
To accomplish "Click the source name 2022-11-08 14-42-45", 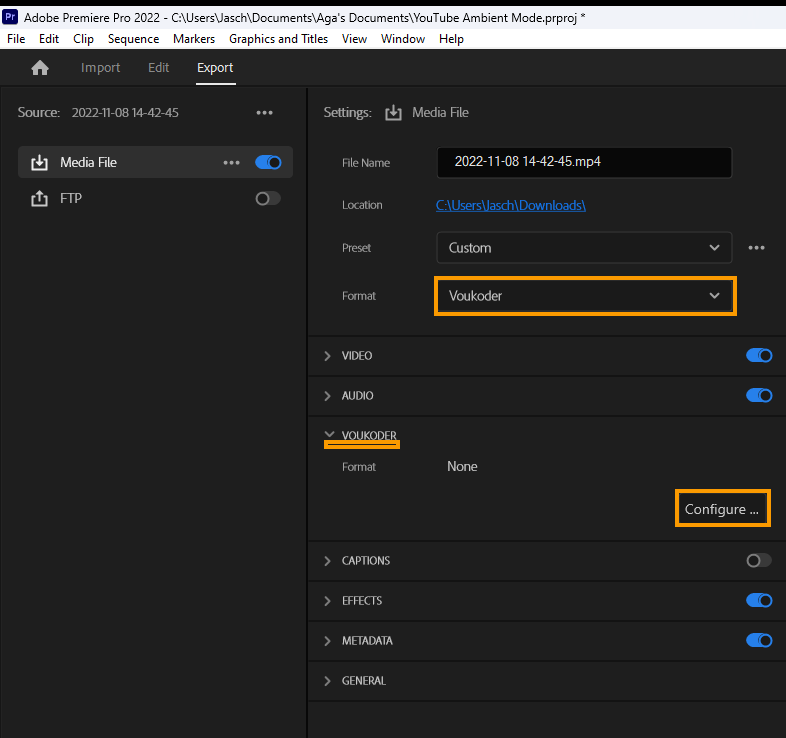I will 125,113.
